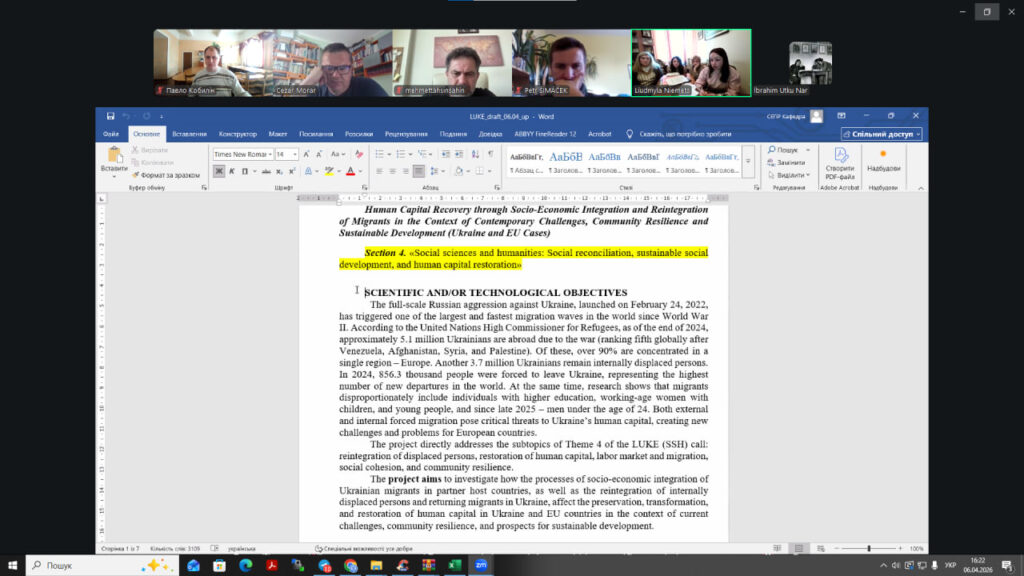Click the increase font size icon
1024x576 pixels.
[308, 154]
